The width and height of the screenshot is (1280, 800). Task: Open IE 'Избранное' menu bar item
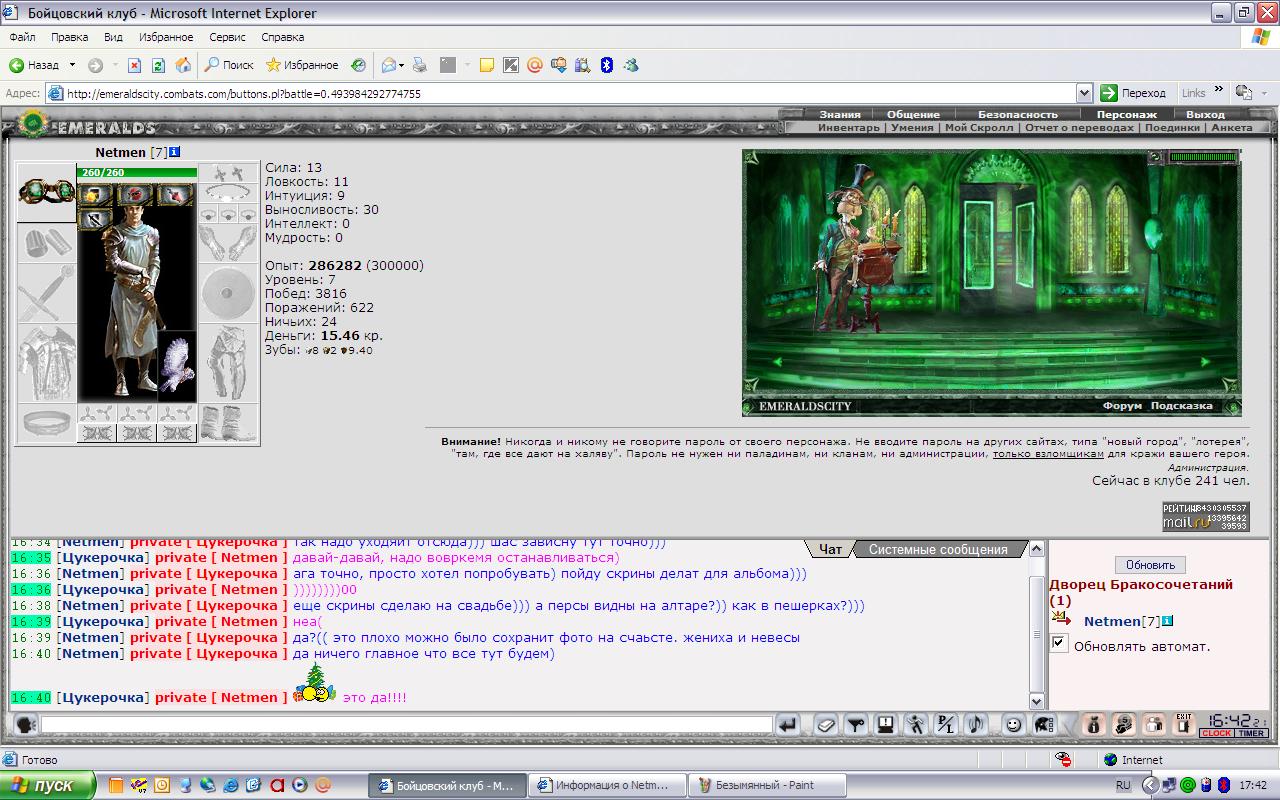[166, 37]
